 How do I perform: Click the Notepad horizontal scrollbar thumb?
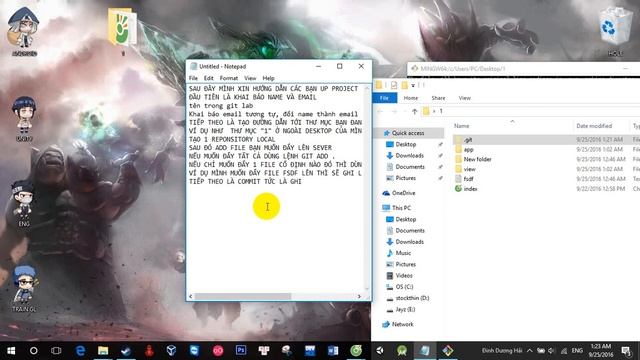pyautogui.click(x=243, y=296)
